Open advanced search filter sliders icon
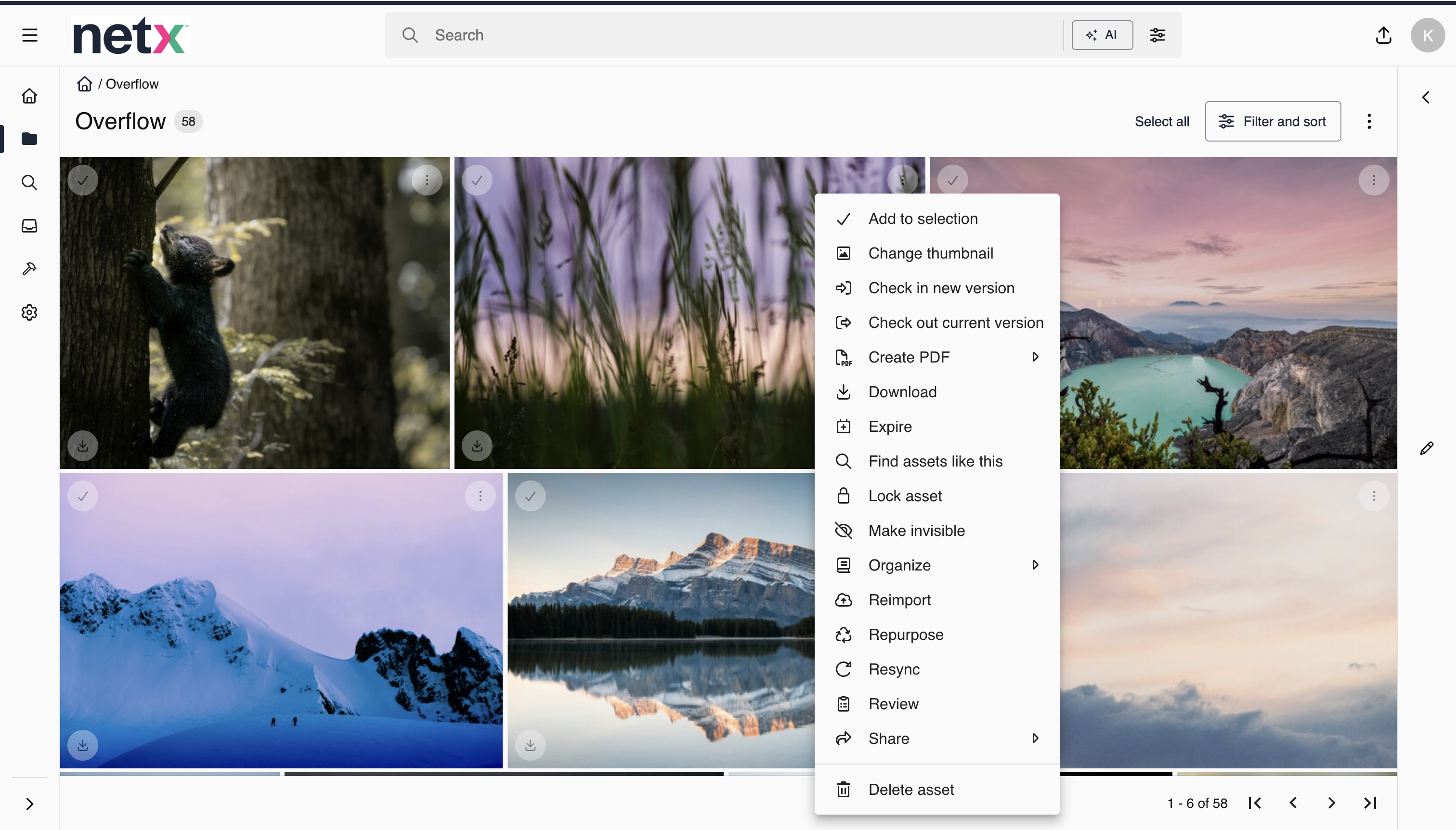The image size is (1456, 830). 1157,35
